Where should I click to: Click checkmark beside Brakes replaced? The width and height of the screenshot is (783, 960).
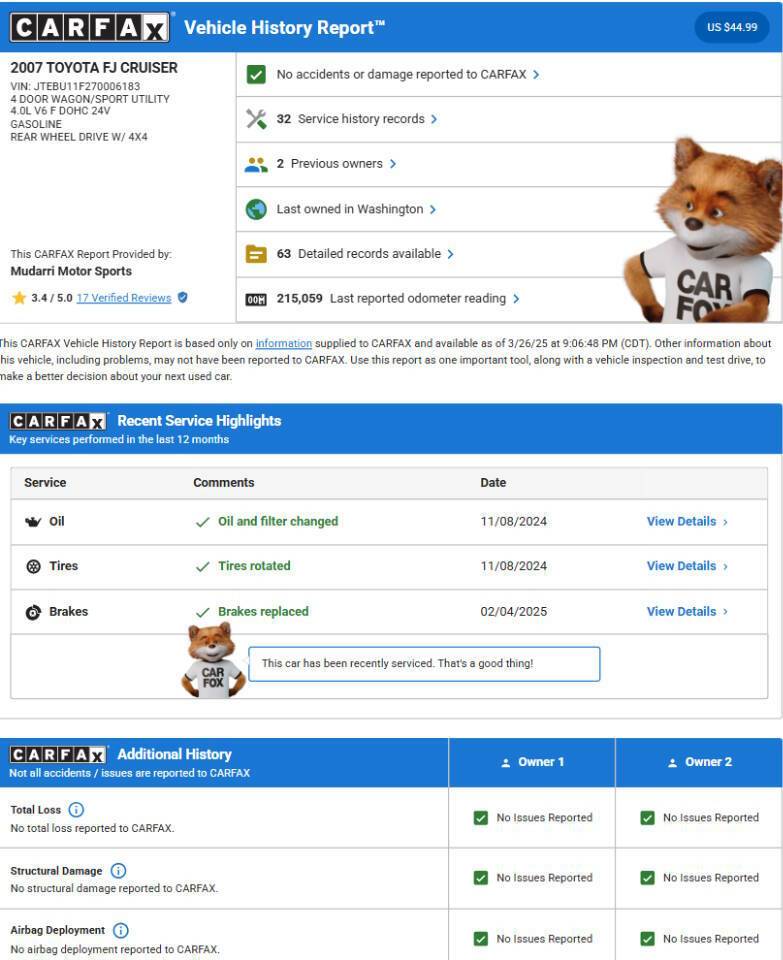[x=203, y=612]
